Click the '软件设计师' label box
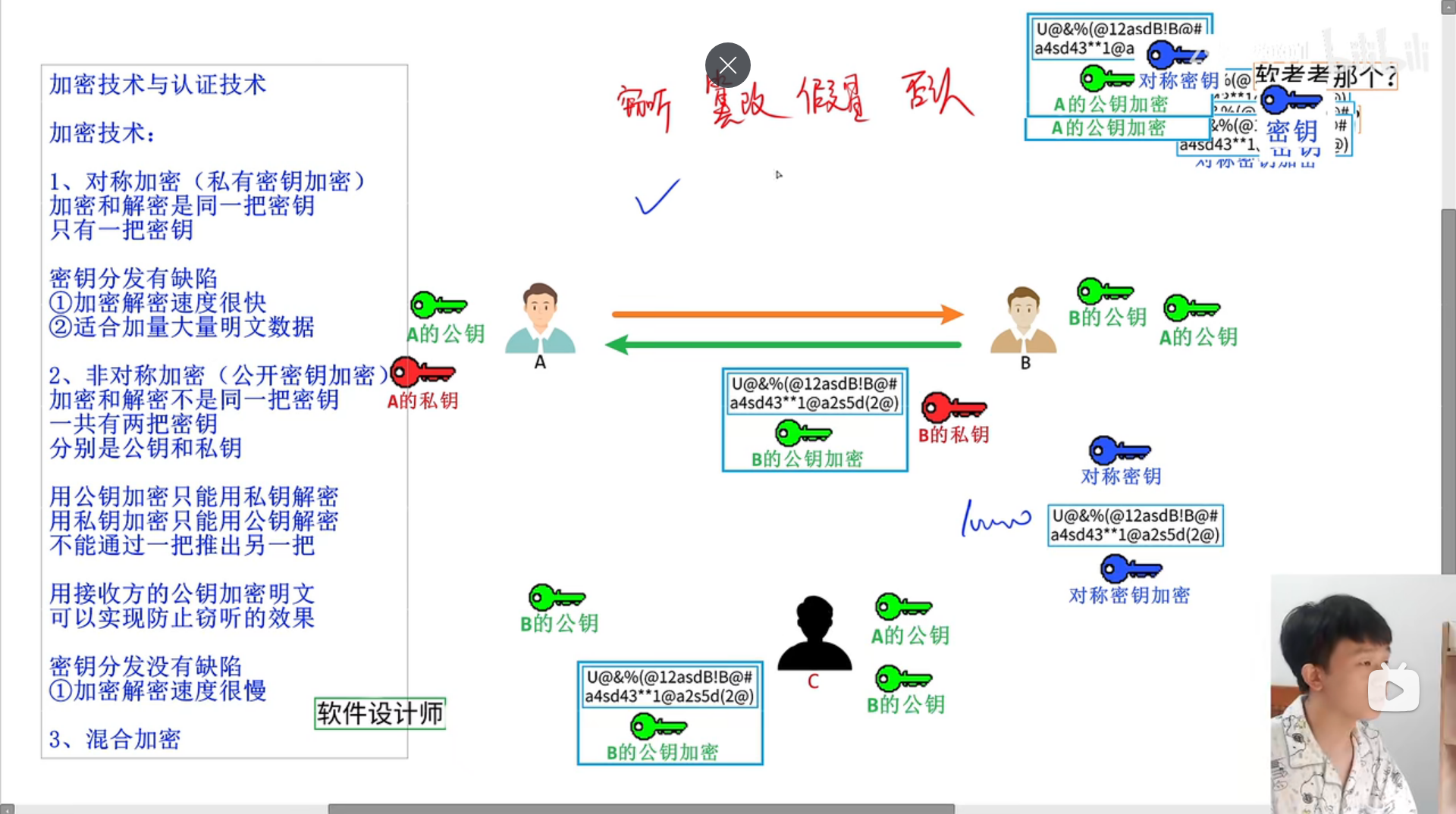 pos(380,713)
